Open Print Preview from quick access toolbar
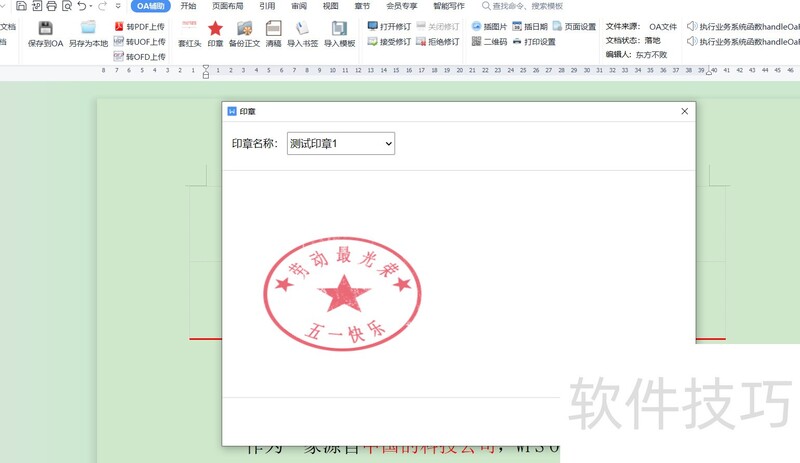The width and height of the screenshot is (800, 463). [67, 6]
